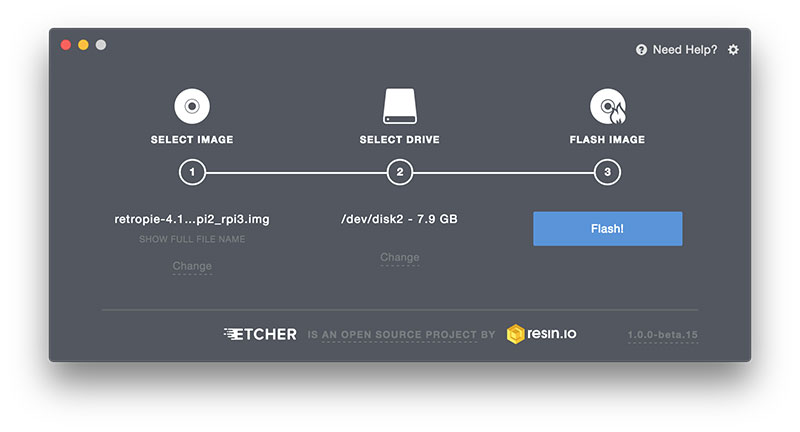Open the Need Help? link
Screen dimensions: 800x432
pyautogui.click(x=684, y=50)
